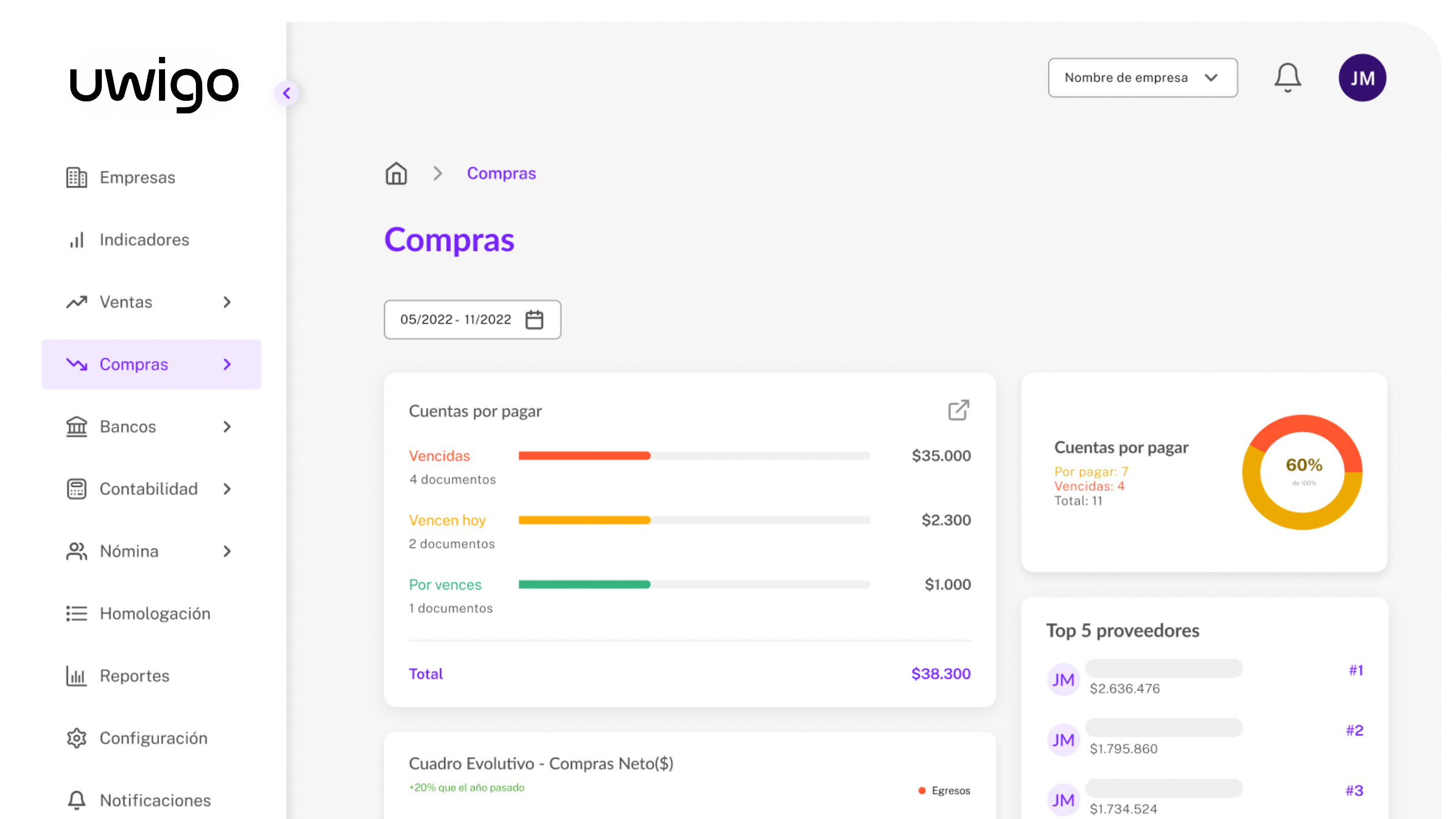Click the Vencidas red progress bar
Screen dimensions: 1456x819
click(x=584, y=456)
